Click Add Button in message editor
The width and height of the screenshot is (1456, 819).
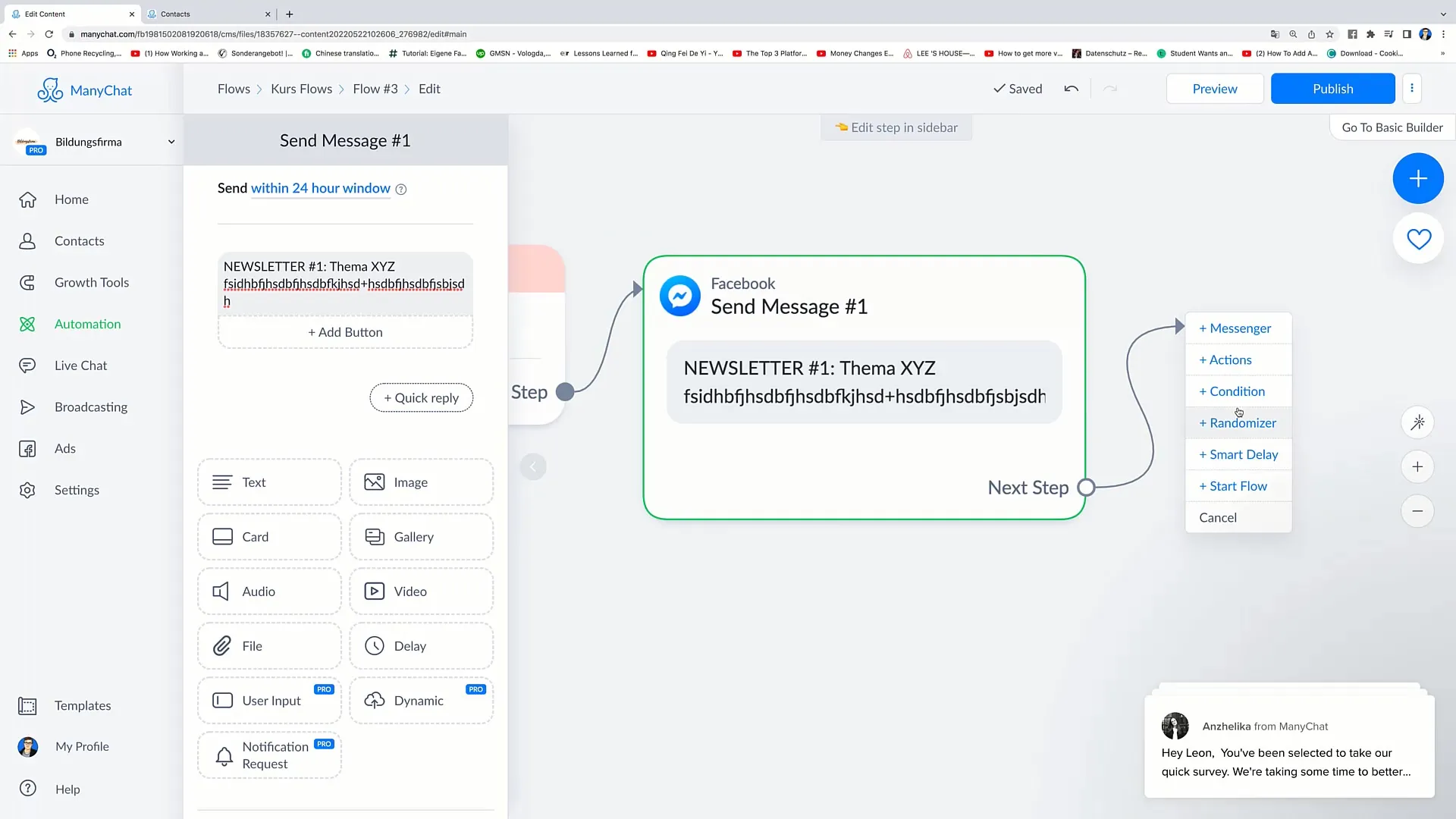pyautogui.click(x=345, y=332)
